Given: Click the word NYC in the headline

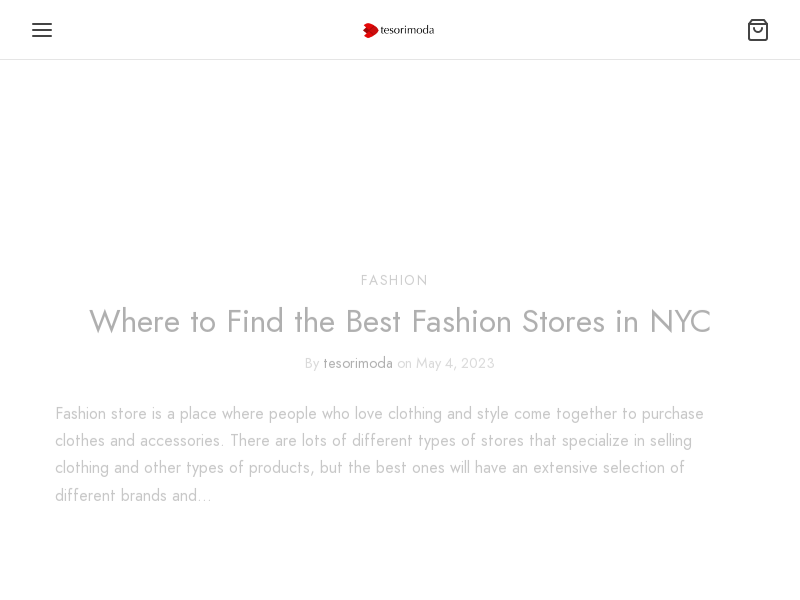Looking at the screenshot, I should coord(680,321).
